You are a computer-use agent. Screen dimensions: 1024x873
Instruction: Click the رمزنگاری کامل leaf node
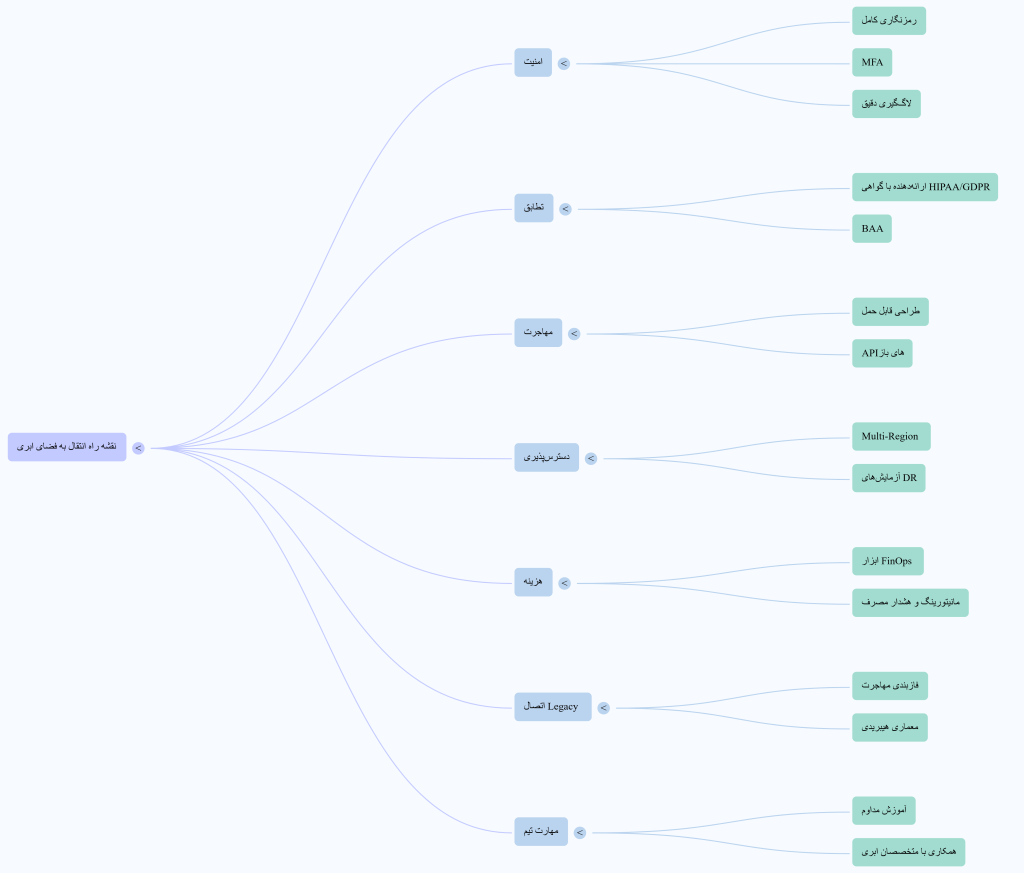(x=888, y=21)
